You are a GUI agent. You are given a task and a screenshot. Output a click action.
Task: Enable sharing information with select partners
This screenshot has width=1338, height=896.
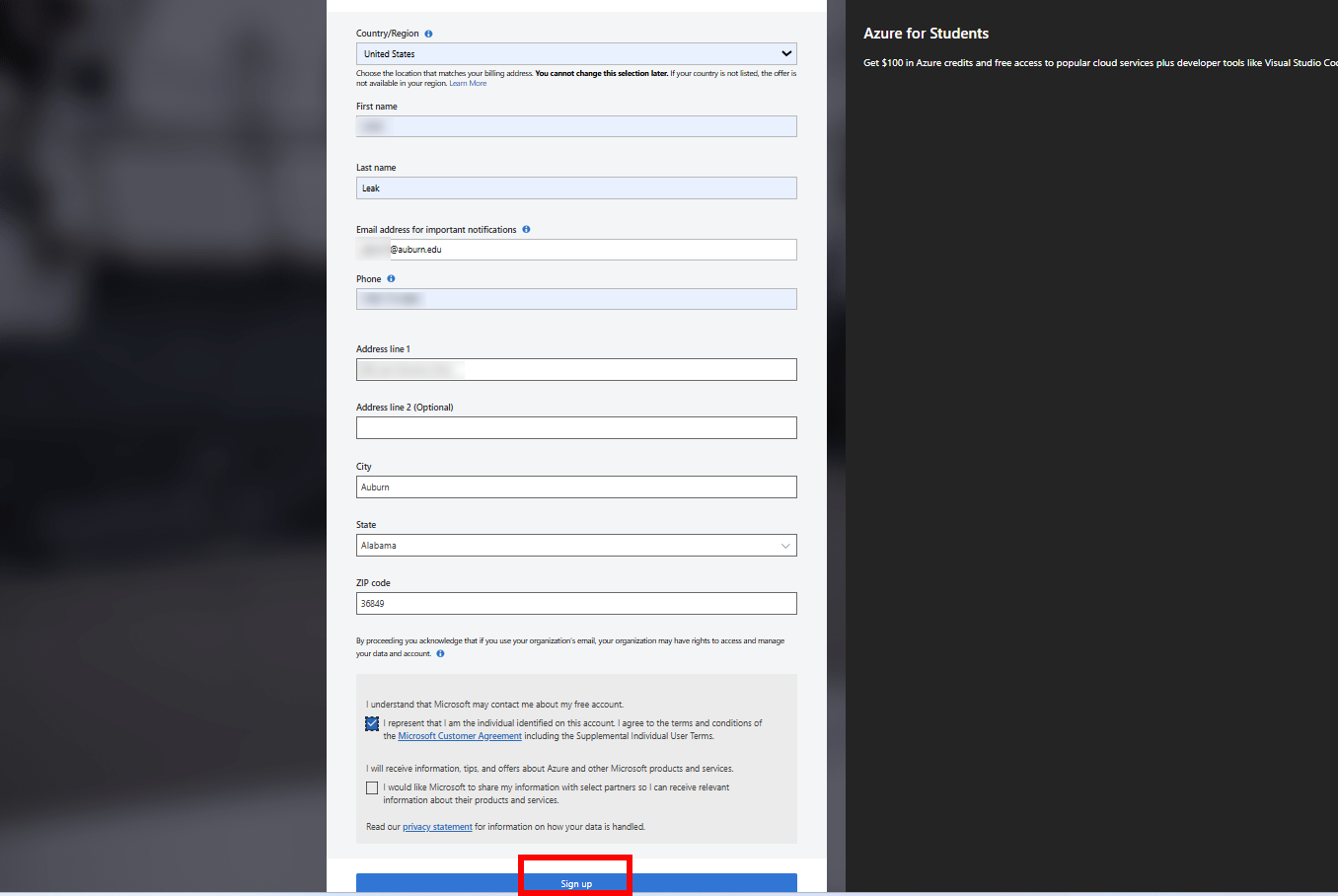click(x=372, y=787)
